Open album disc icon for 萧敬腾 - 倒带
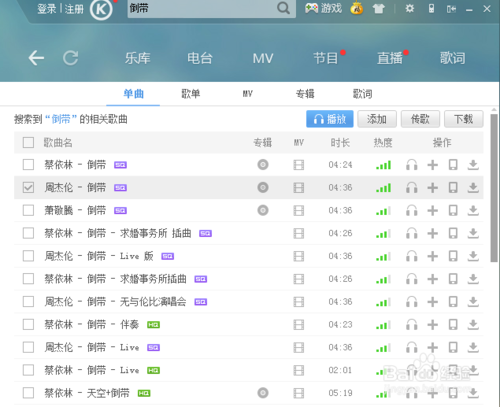The height and width of the screenshot is (407, 500). 263,210
